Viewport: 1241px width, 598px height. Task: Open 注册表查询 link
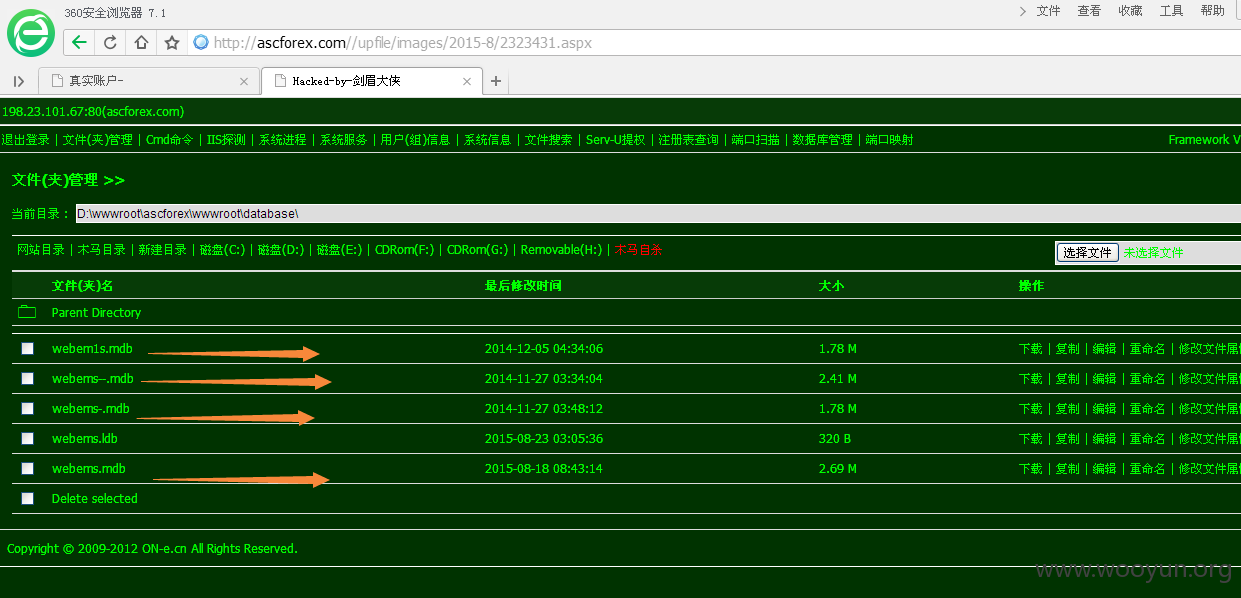tap(689, 140)
